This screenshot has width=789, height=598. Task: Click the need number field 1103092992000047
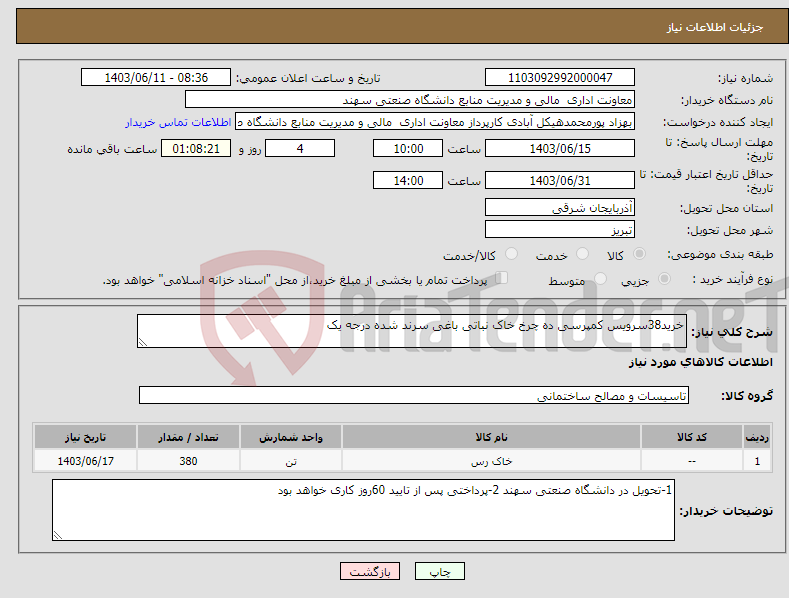[560, 78]
